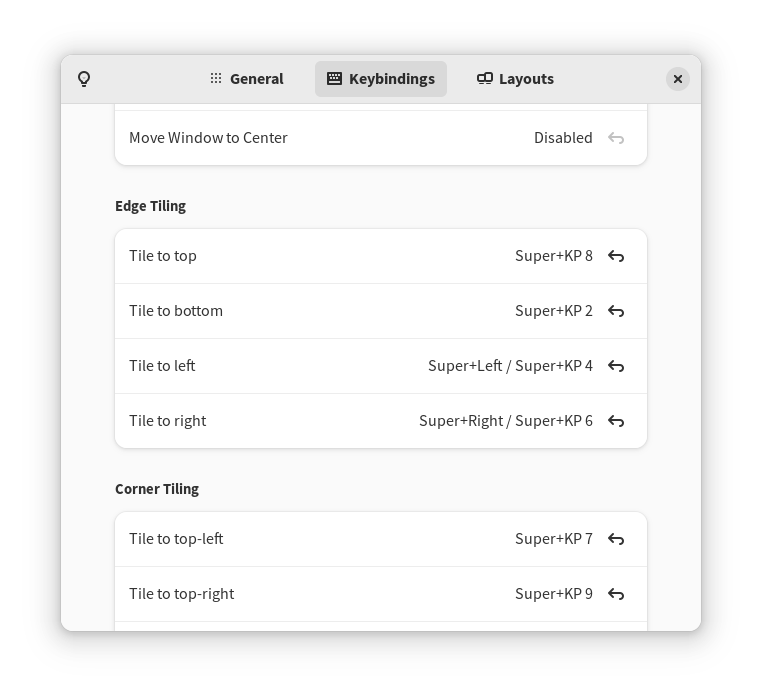This screenshot has width=762, height=698.
Task: Close the preferences window
Action: 678,79
